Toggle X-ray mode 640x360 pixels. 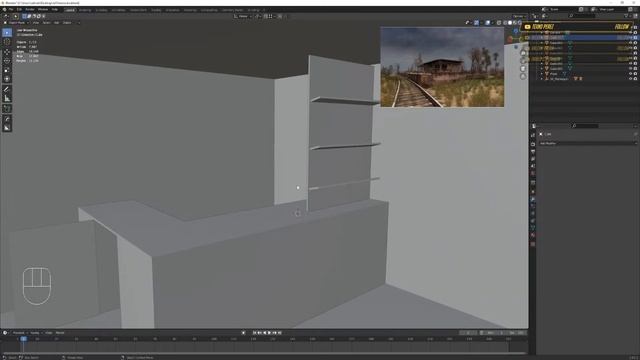pos(499,23)
